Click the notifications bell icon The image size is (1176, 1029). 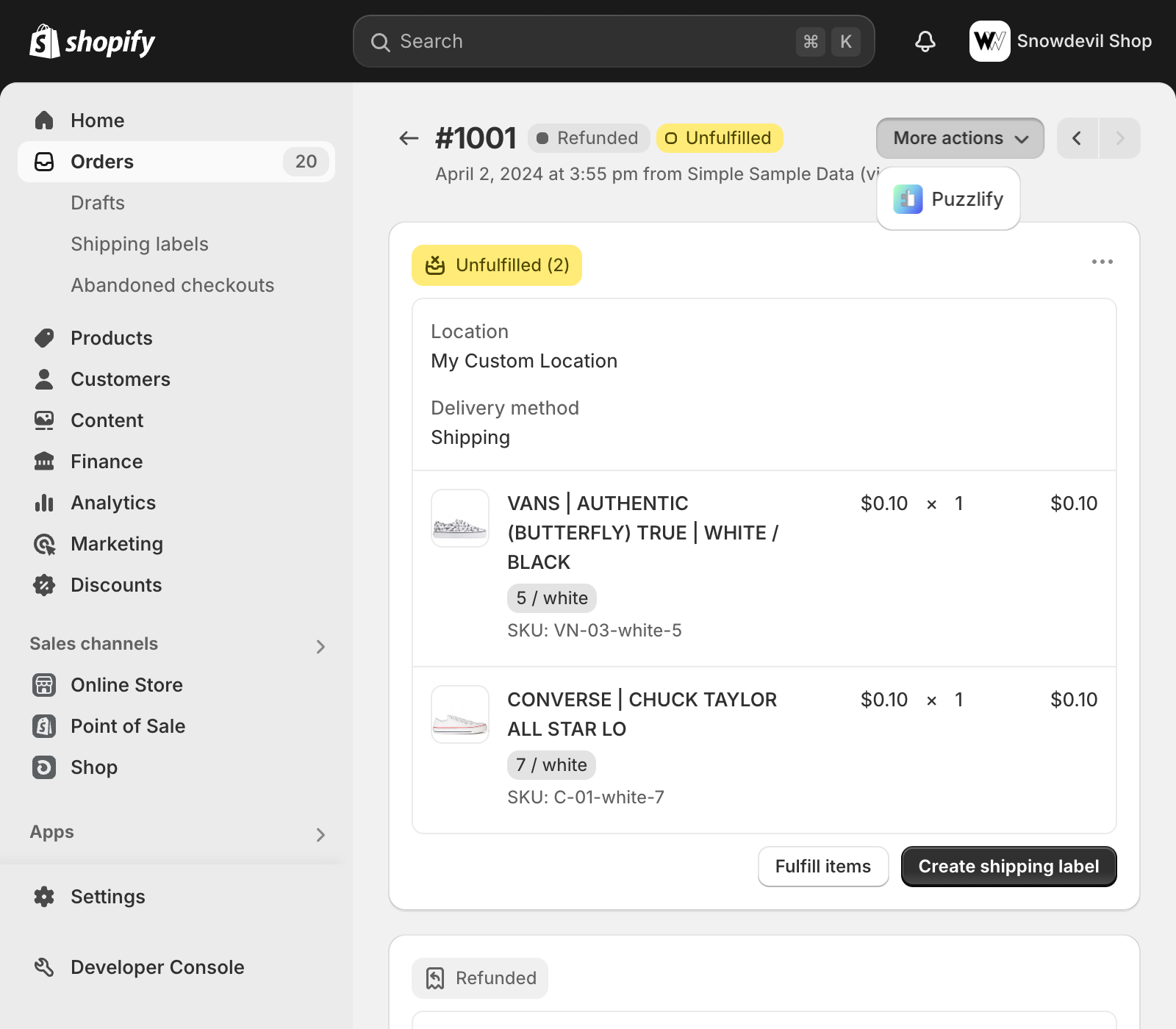pos(925,41)
